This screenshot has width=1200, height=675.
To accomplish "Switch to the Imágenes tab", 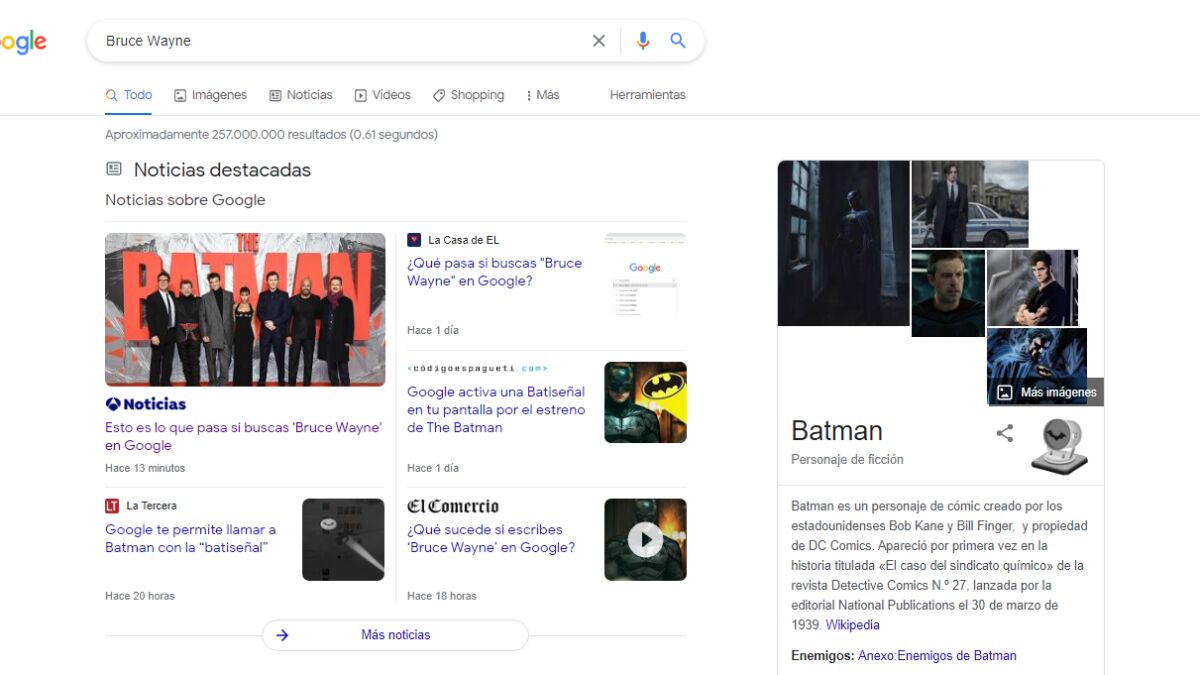I will click(x=210, y=95).
